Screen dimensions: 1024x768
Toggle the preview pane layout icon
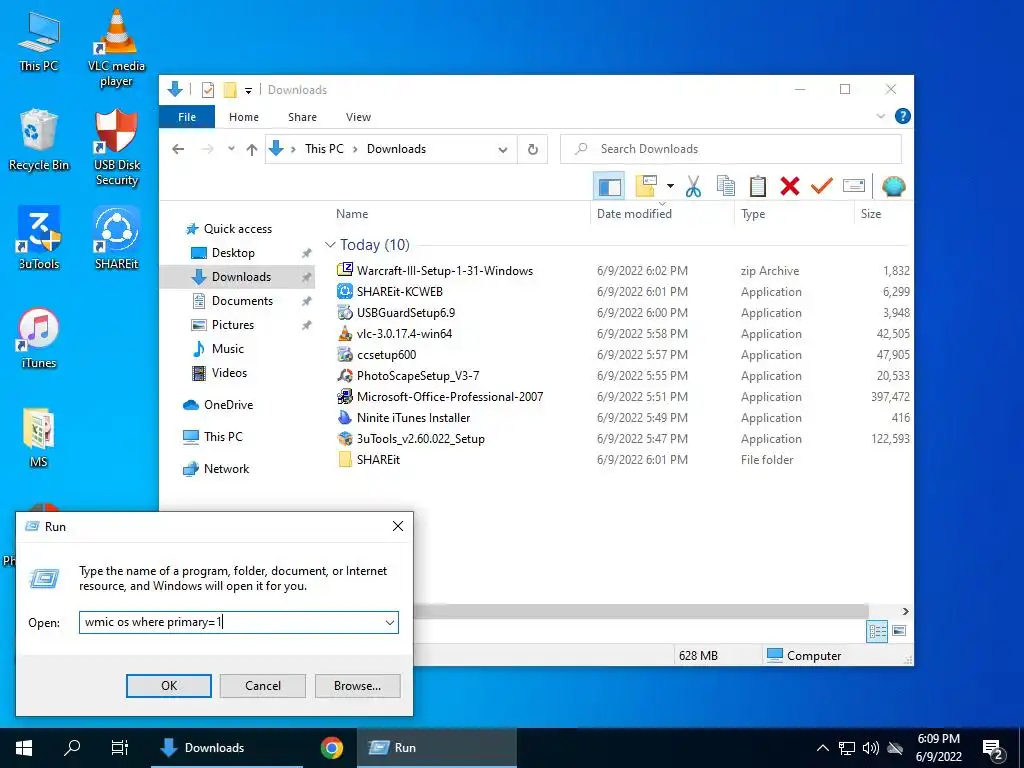[609, 187]
